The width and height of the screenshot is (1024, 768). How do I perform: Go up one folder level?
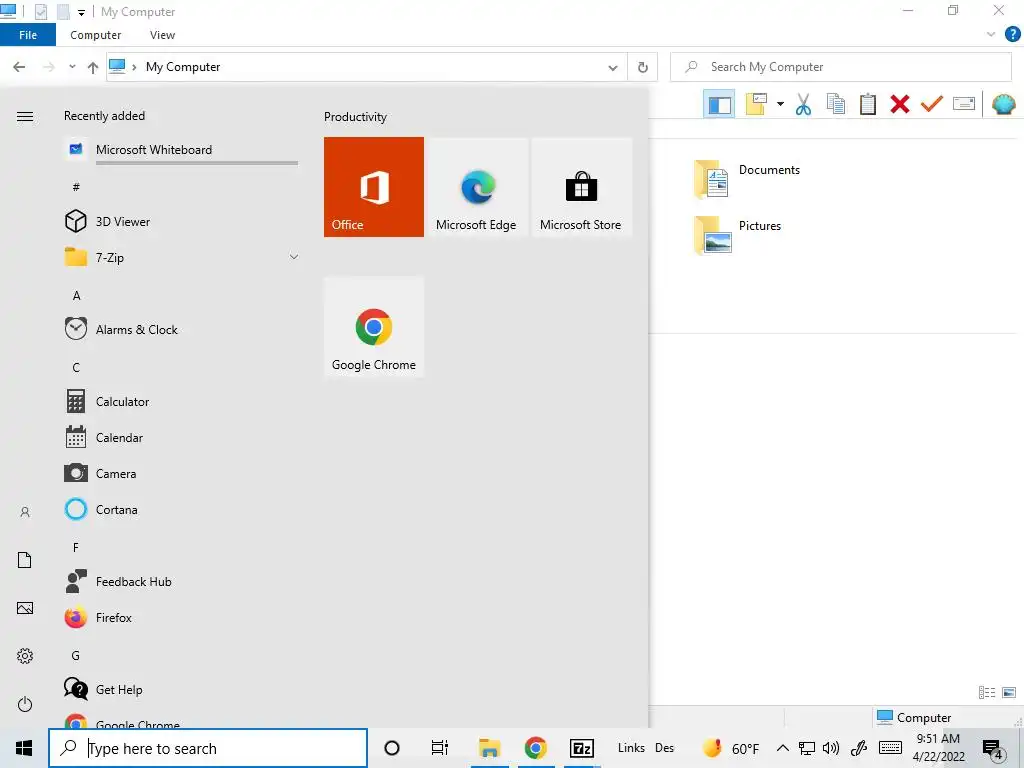click(x=93, y=67)
